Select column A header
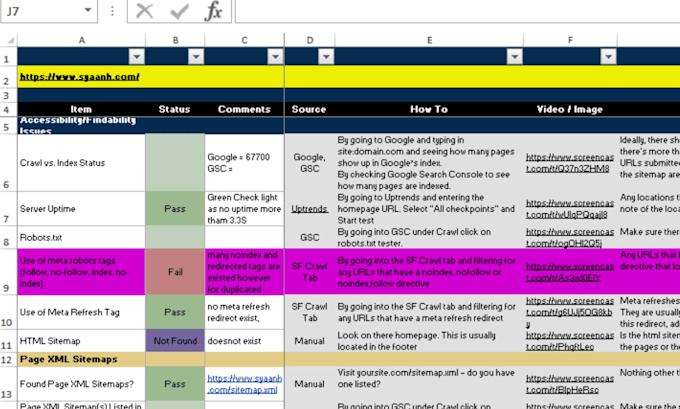This screenshot has width=680, height=409. tap(82, 40)
